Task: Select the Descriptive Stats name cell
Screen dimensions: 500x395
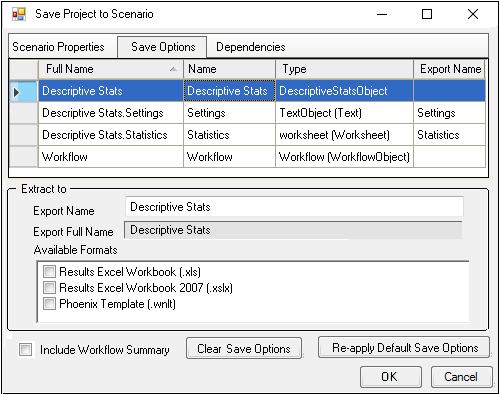Action: tap(229, 91)
